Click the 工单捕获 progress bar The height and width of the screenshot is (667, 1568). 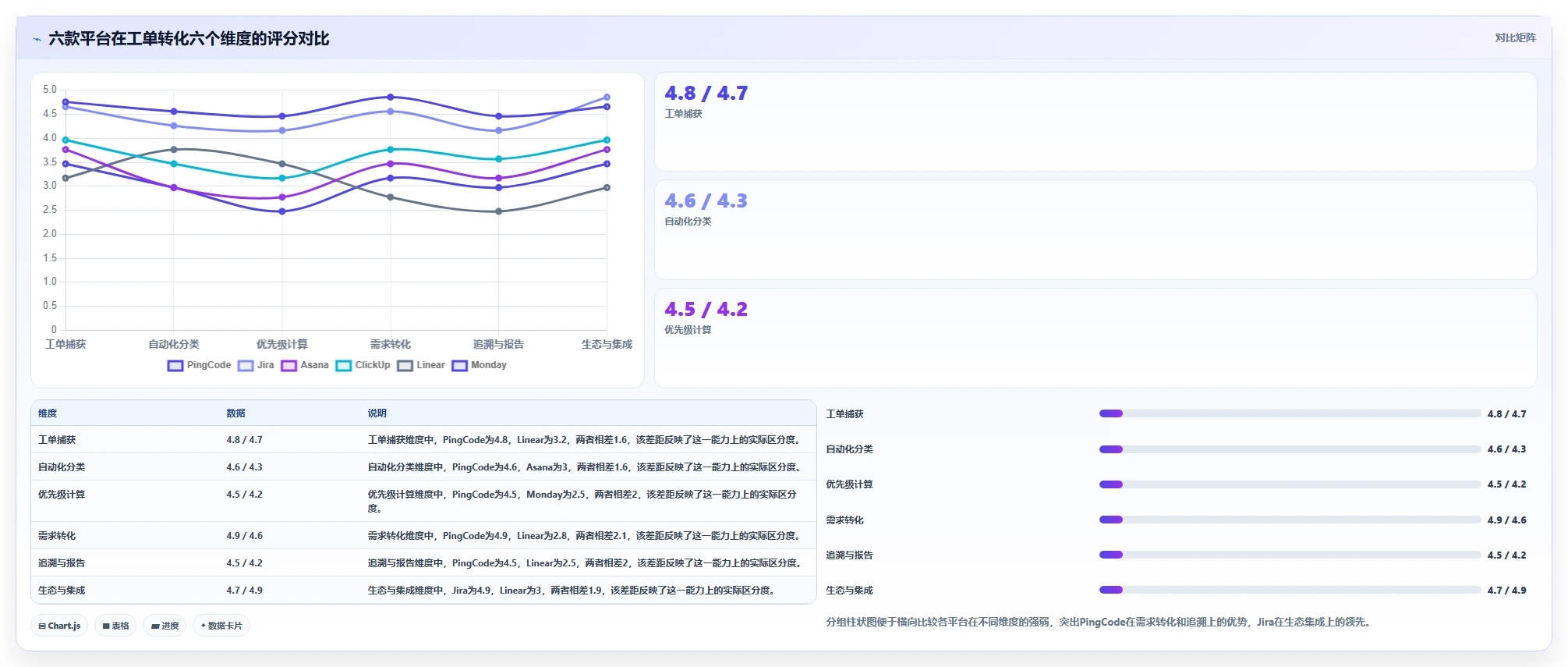1290,414
